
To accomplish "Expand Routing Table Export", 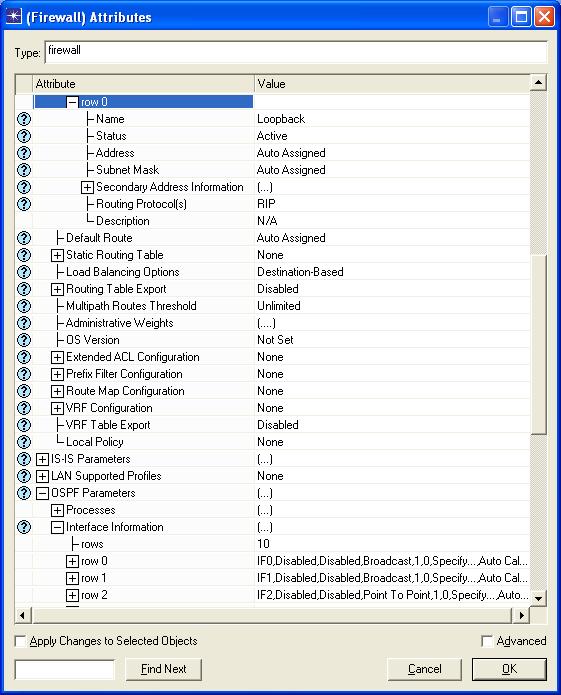I will (x=57, y=289).
